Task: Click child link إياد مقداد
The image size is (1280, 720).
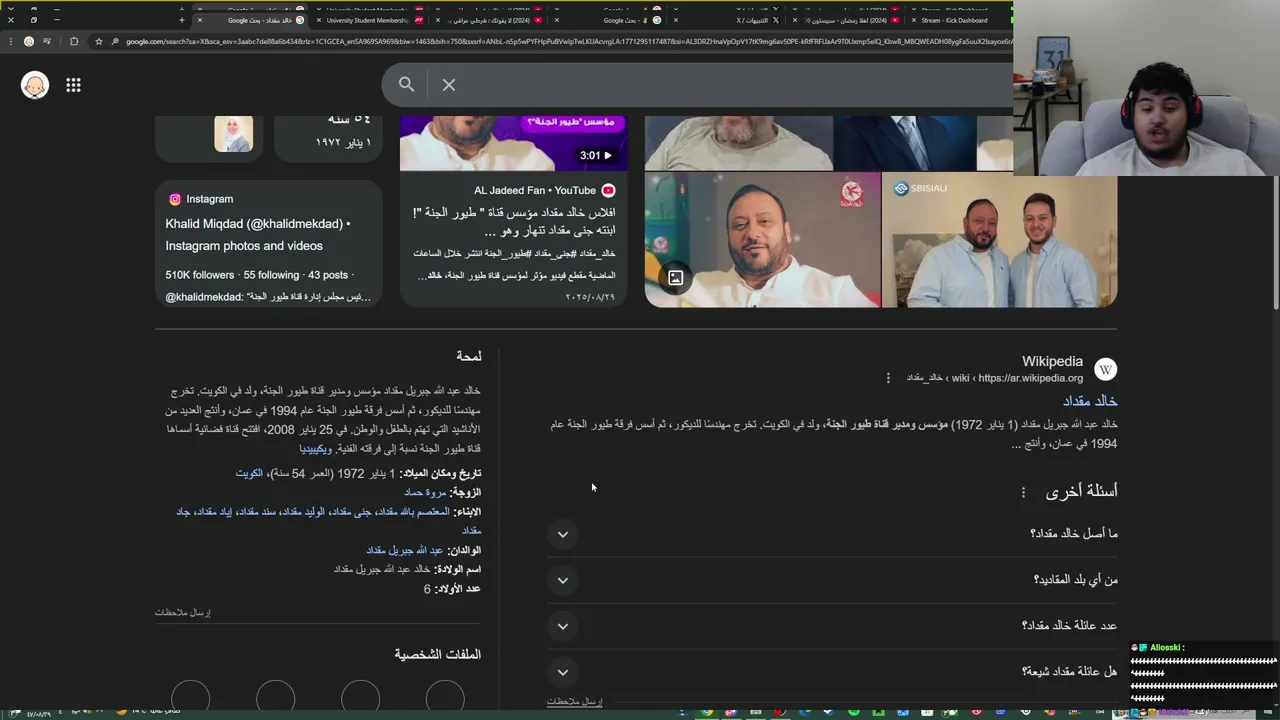Action: 214,511
